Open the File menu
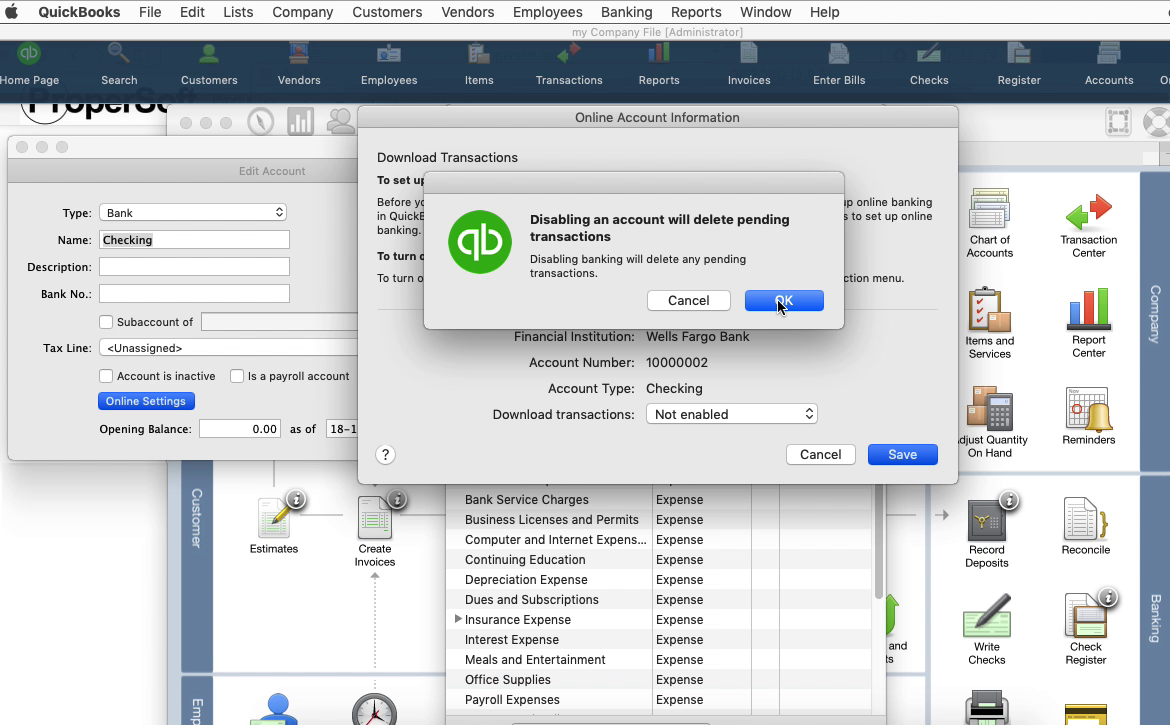Viewport: 1170px width, 725px height. point(150,12)
